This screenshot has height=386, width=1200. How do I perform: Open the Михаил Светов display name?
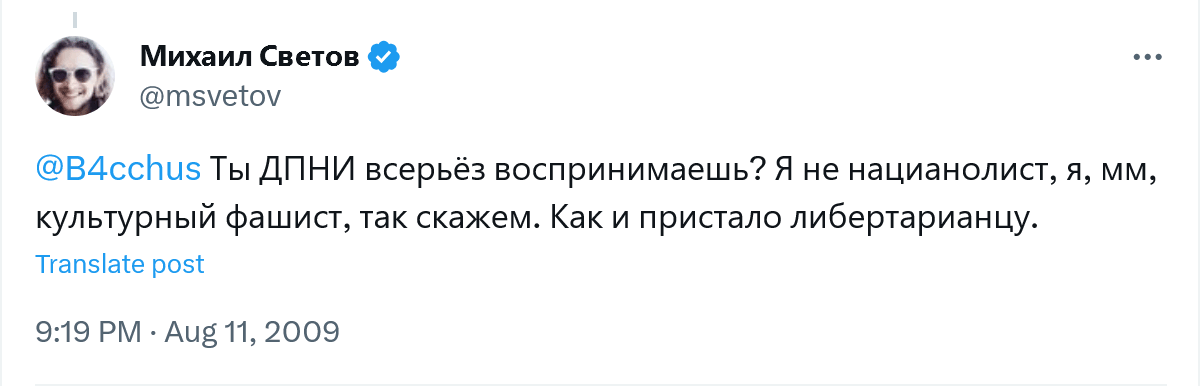coord(250,58)
